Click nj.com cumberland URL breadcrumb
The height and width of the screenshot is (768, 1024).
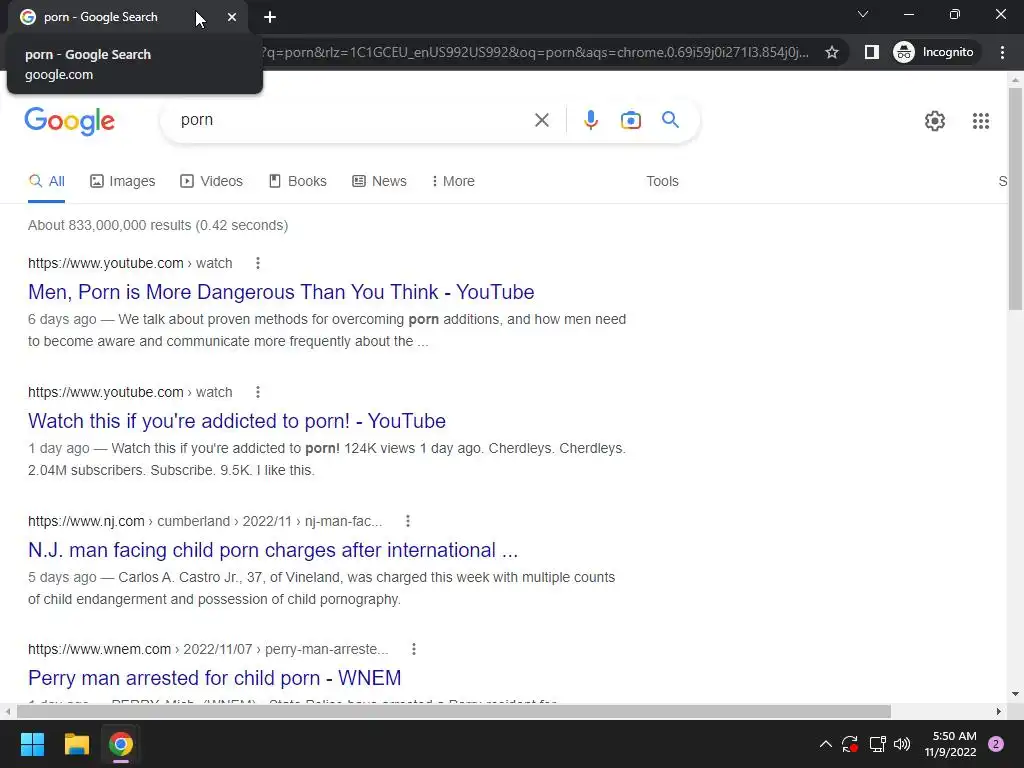tap(205, 521)
